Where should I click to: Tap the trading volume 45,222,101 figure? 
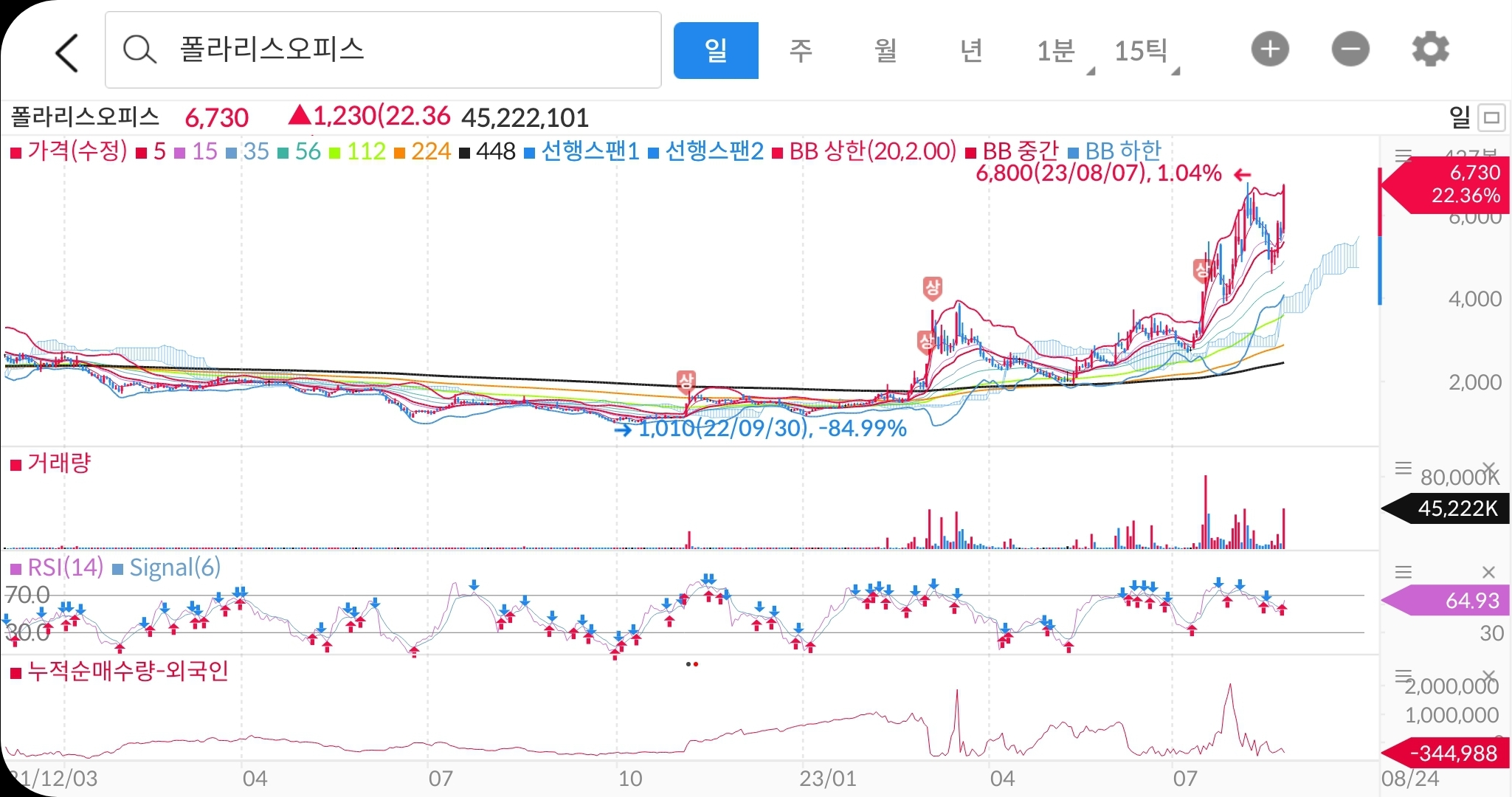(525, 117)
